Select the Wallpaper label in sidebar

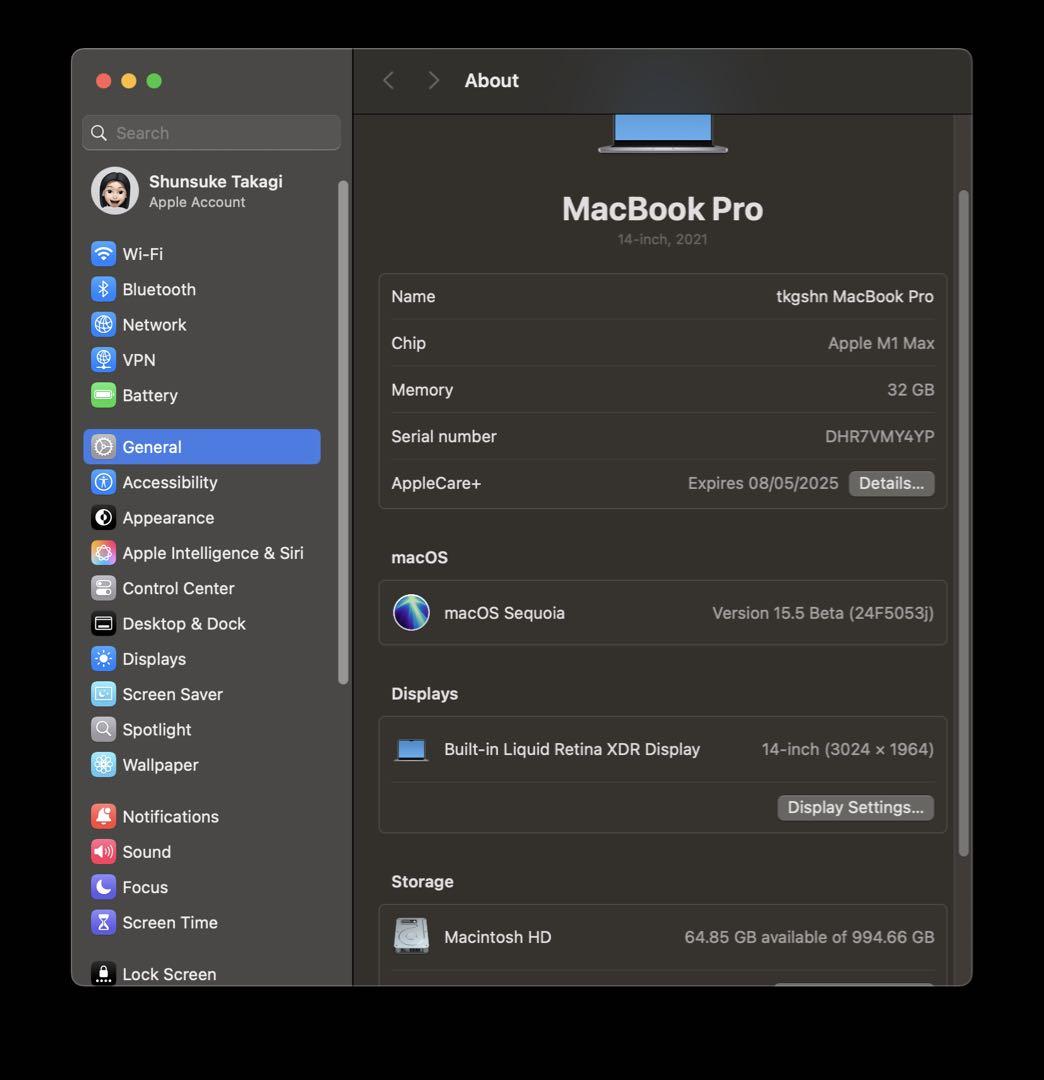tap(160, 765)
